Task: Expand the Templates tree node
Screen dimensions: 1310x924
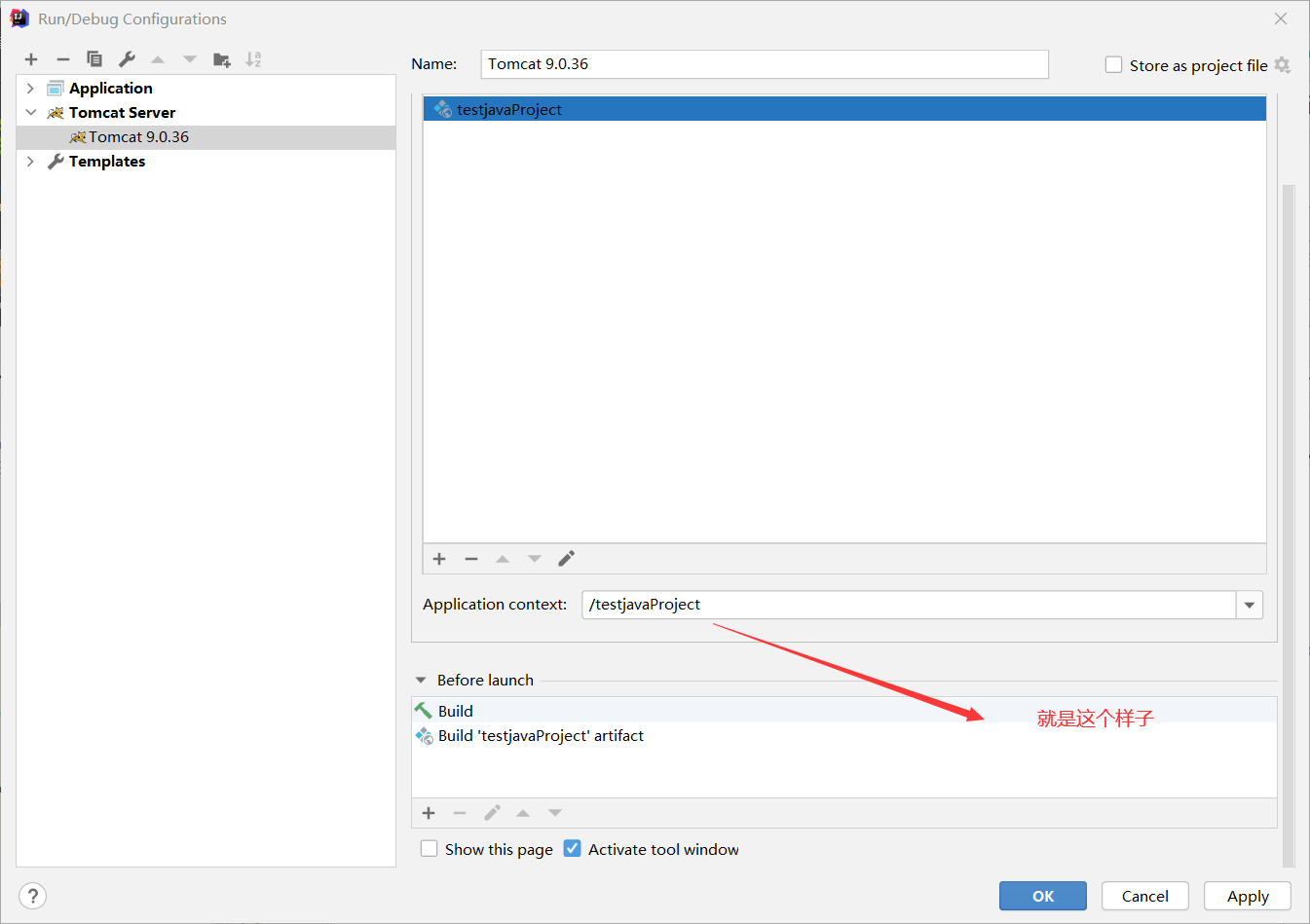Action: coord(30,162)
